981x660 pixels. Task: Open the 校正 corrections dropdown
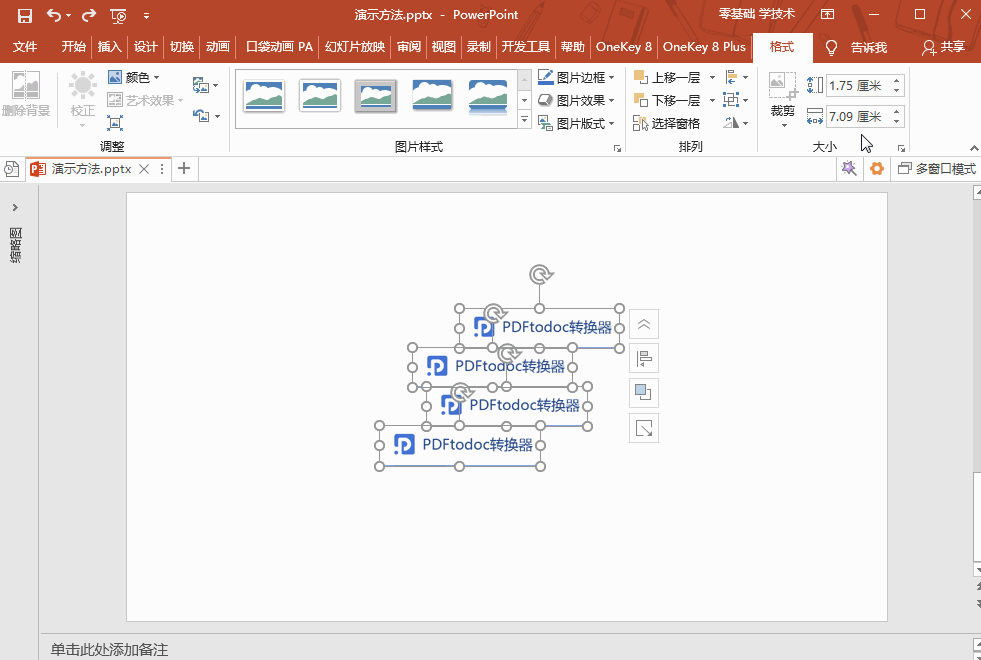tap(83, 100)
